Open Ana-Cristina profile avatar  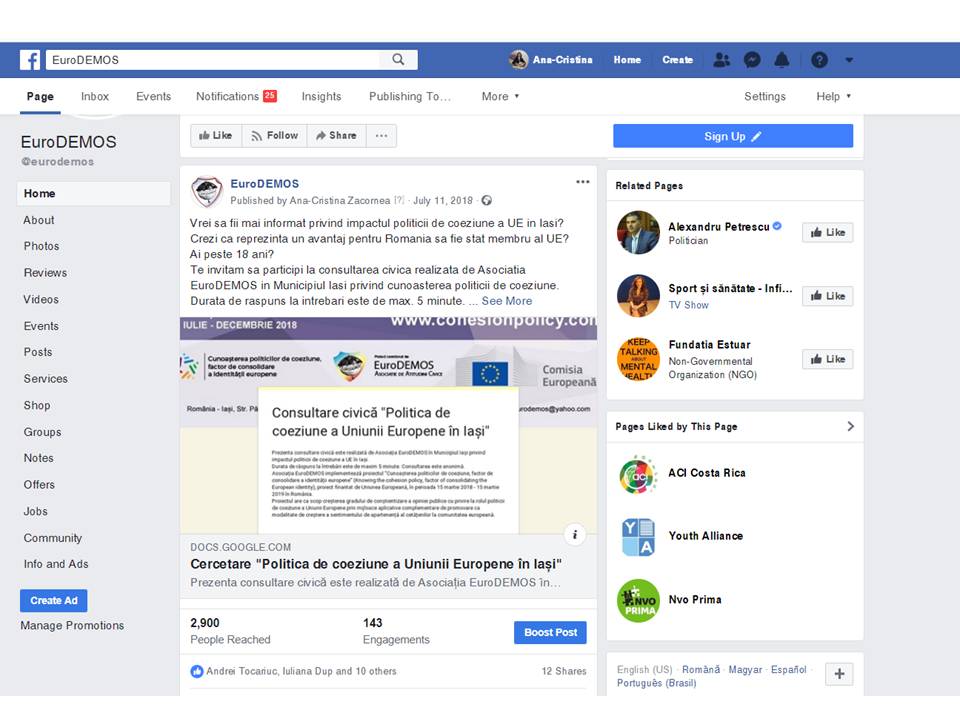[x=519, y=60]
